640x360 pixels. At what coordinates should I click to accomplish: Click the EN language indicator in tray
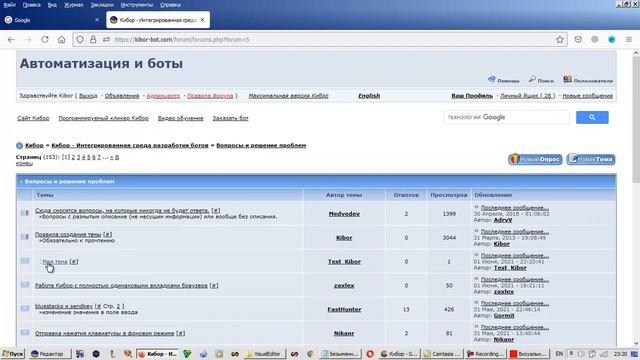coord(559,354)
